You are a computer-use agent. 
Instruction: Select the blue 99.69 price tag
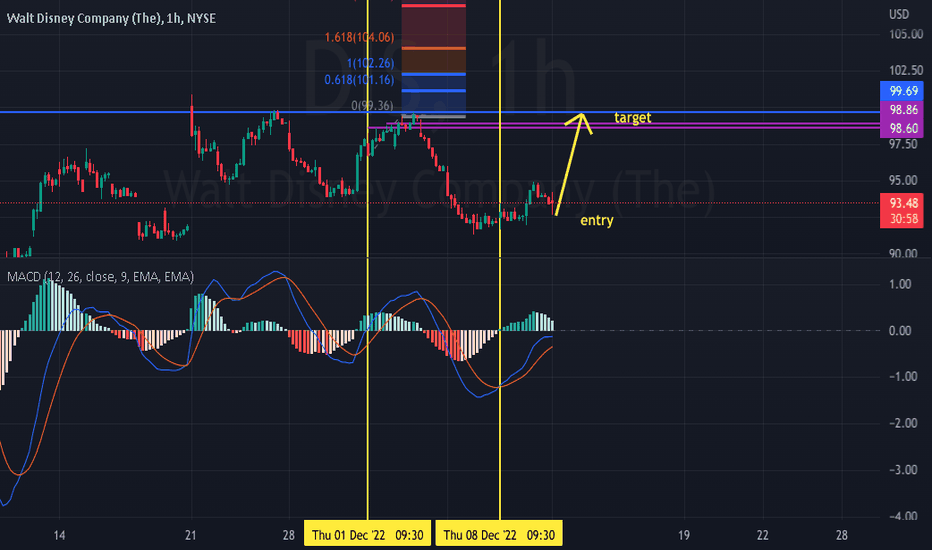pyautogui.click(x=902, y=91)
